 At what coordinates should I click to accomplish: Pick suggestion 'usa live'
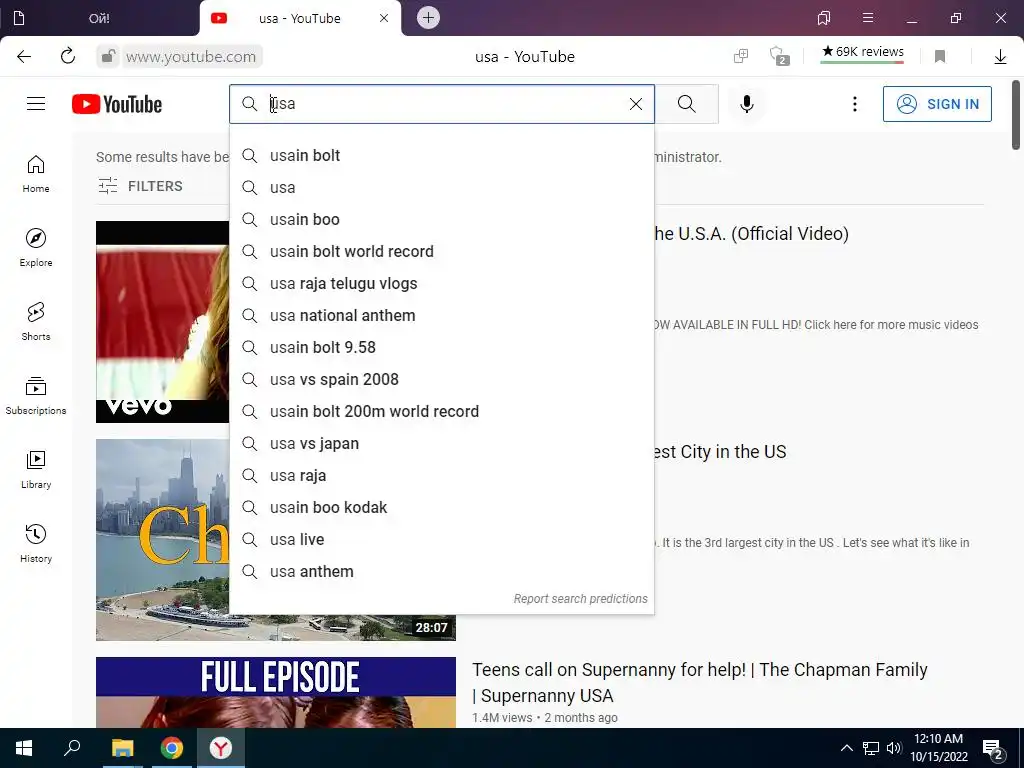[441, 539]
